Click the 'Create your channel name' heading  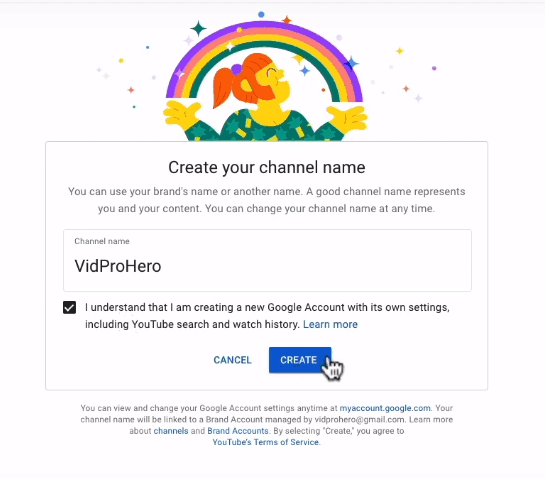click(x=267, y=168)
